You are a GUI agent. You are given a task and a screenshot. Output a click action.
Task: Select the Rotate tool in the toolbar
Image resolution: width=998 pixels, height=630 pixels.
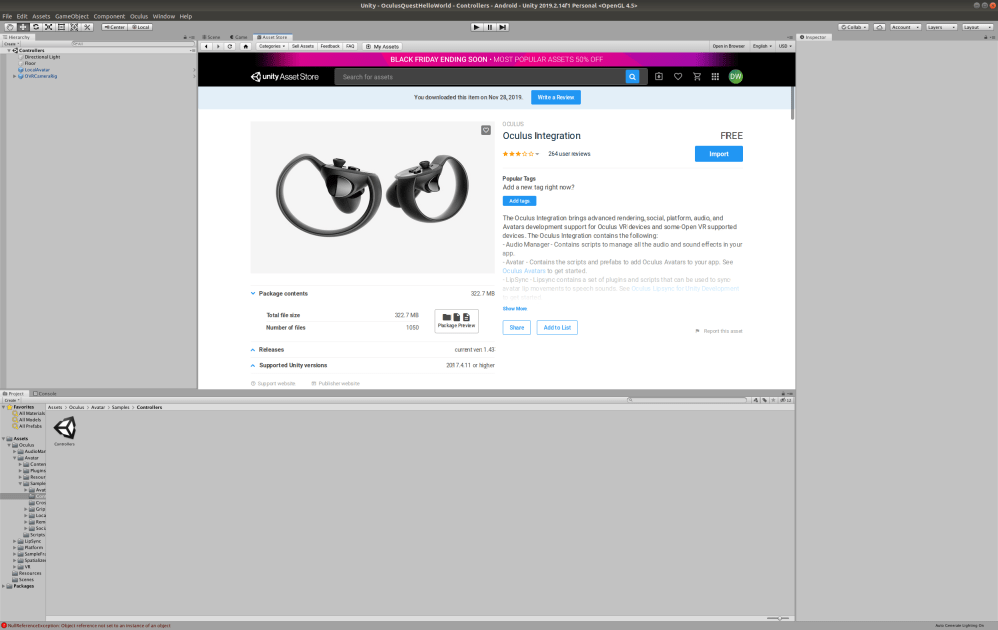36,27
